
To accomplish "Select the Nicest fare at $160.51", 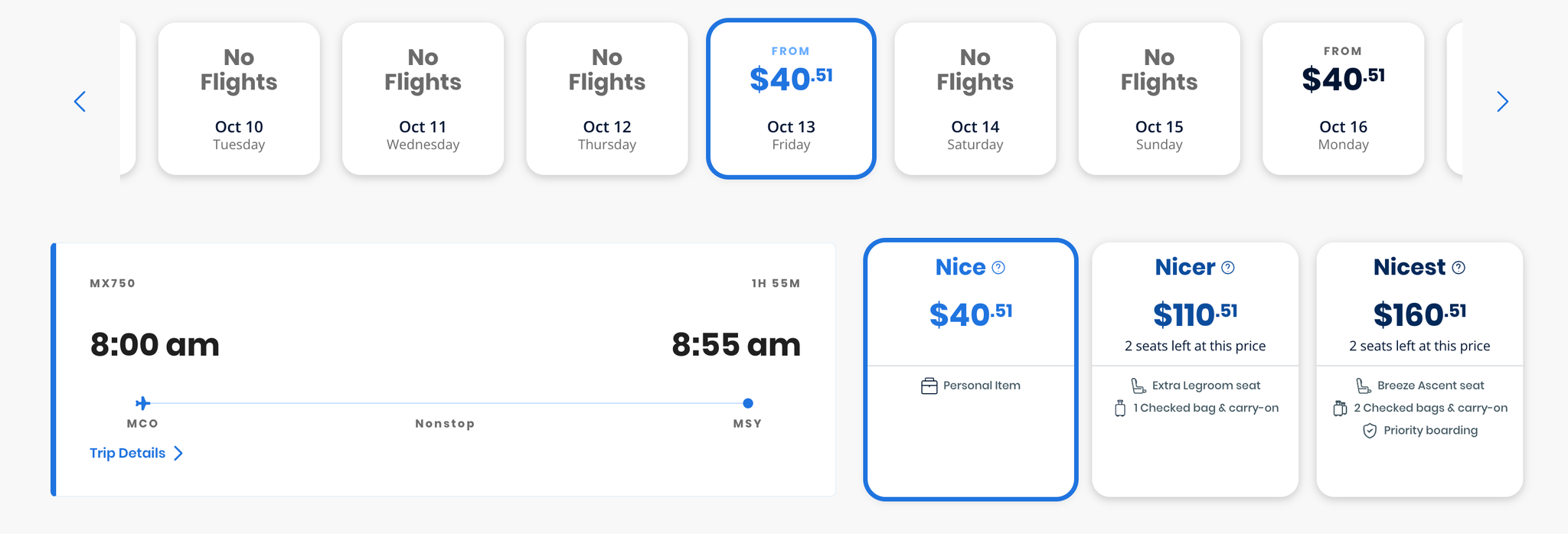I will [x=1419, y=370].
